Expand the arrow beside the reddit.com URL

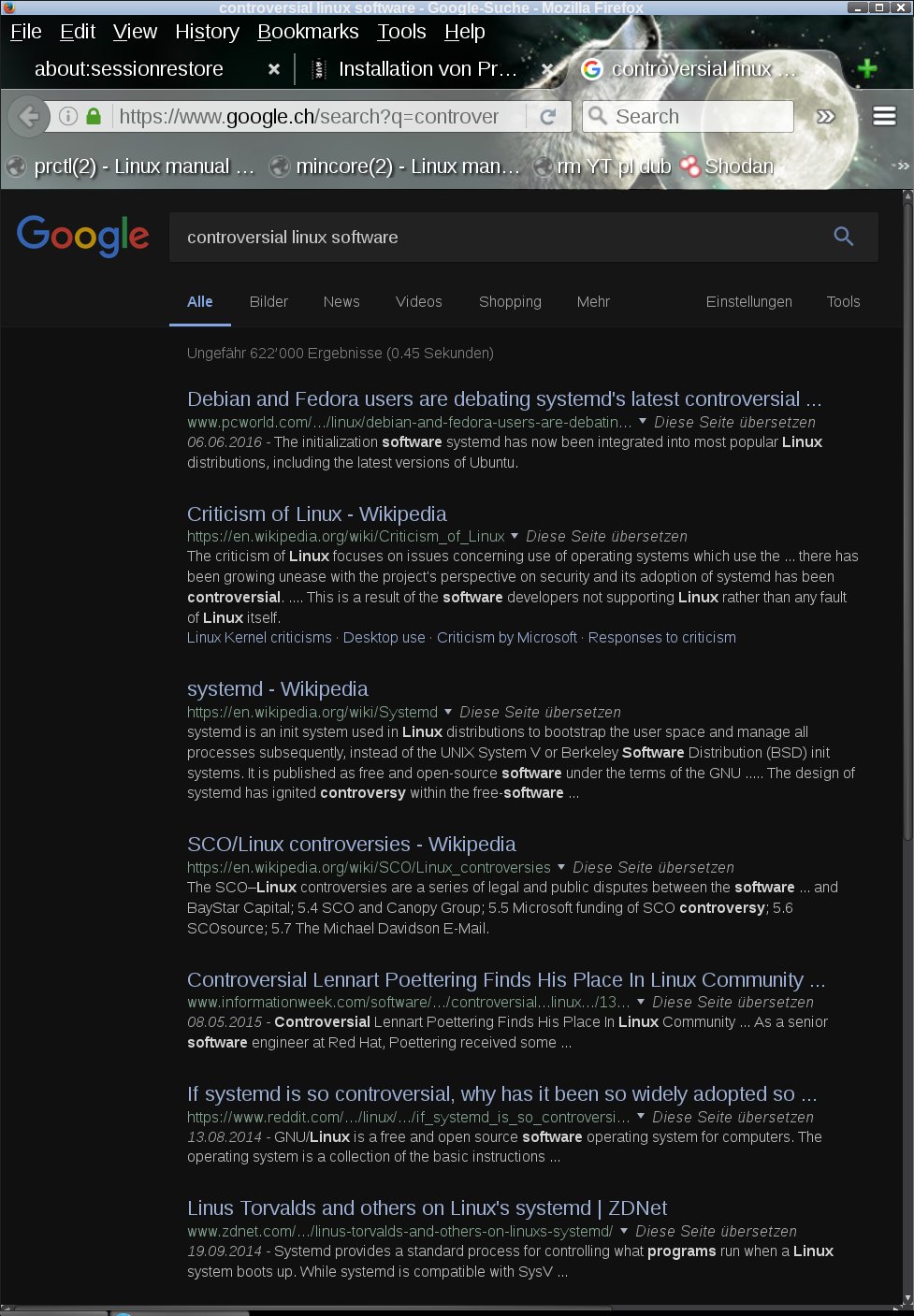pyautogui.click(x=641, y=1116)
